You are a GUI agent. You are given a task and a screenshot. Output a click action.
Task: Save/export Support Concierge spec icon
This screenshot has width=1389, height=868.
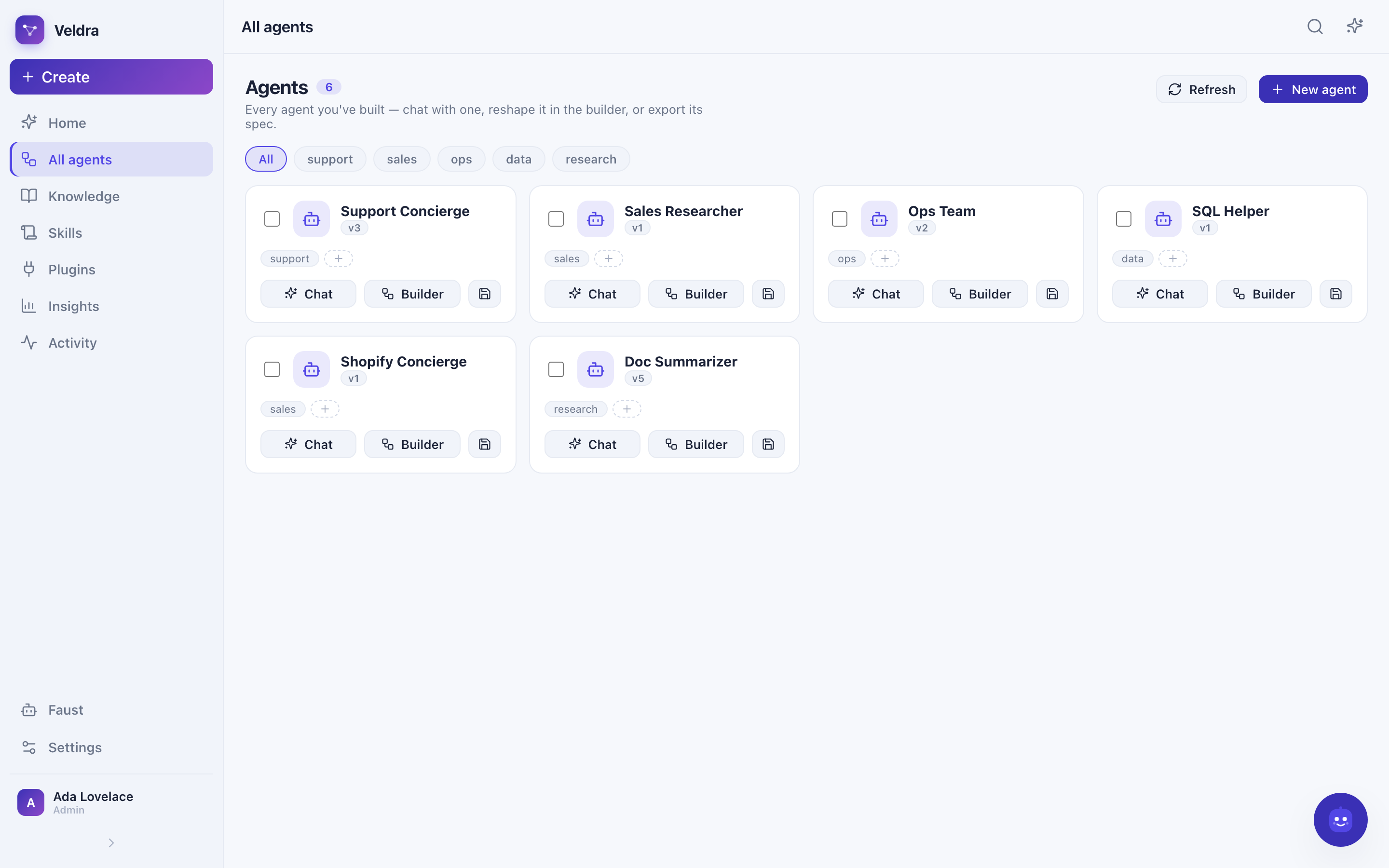point(484,294)
